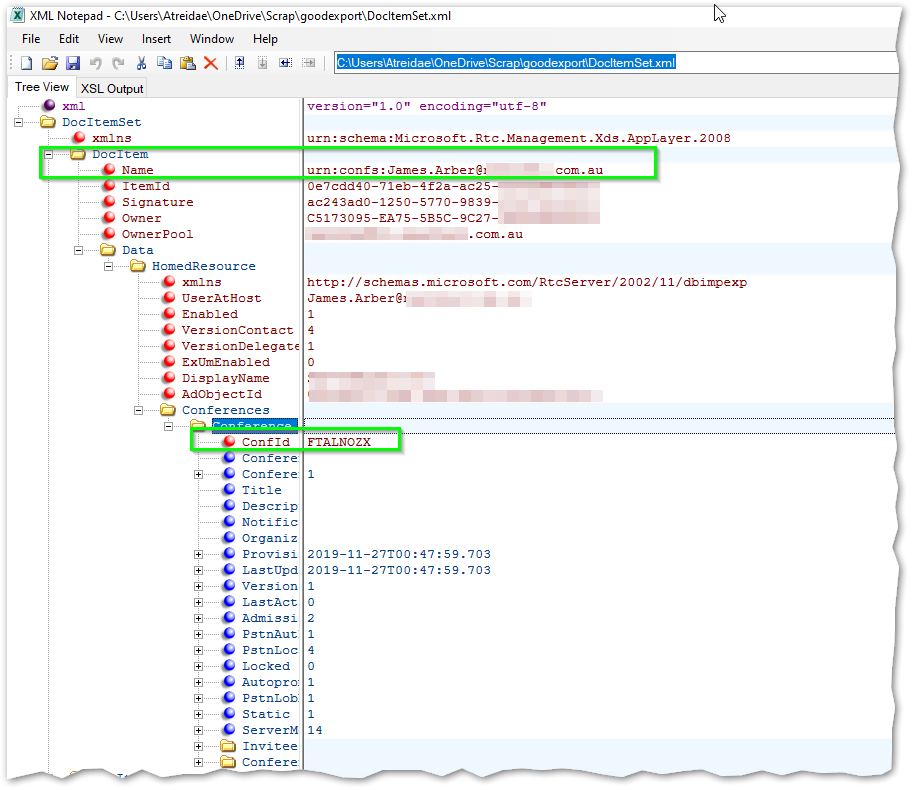Viewport: 913px width, 790px height.
Task: Open the Insert menu
Action: tap(156, 39)
